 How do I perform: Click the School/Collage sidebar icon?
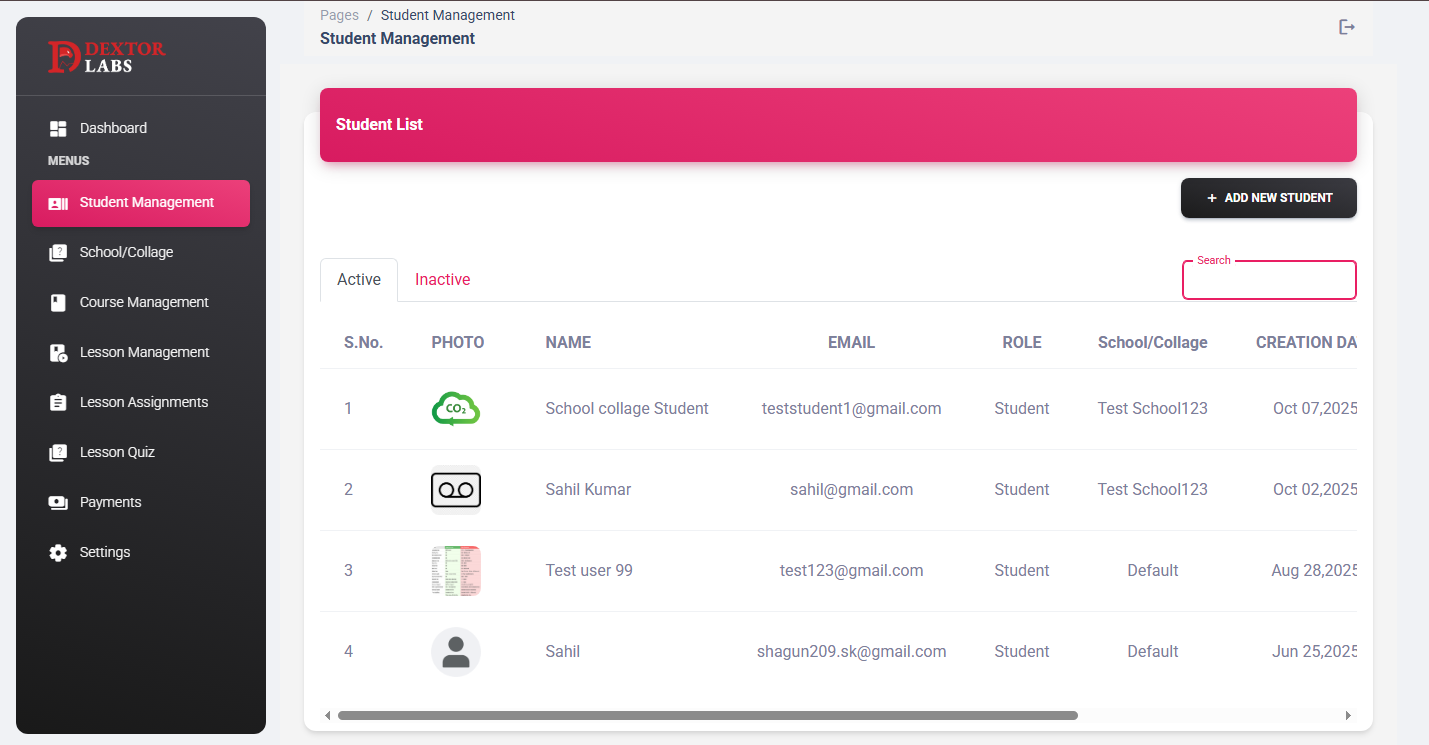click(58, 252)
